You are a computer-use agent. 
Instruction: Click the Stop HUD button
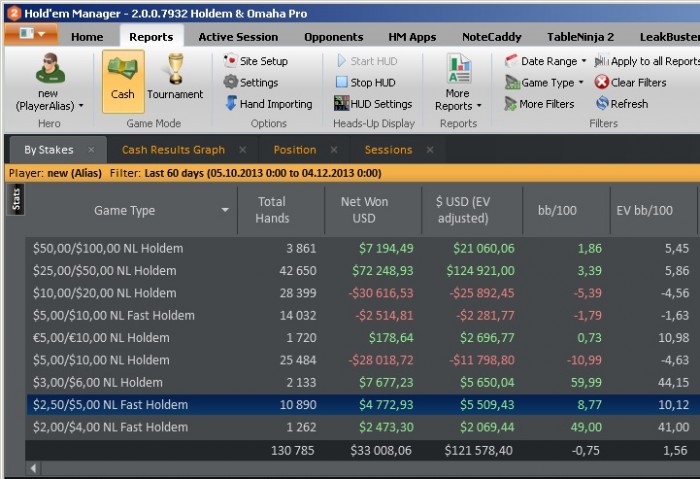tap(367, 82)
